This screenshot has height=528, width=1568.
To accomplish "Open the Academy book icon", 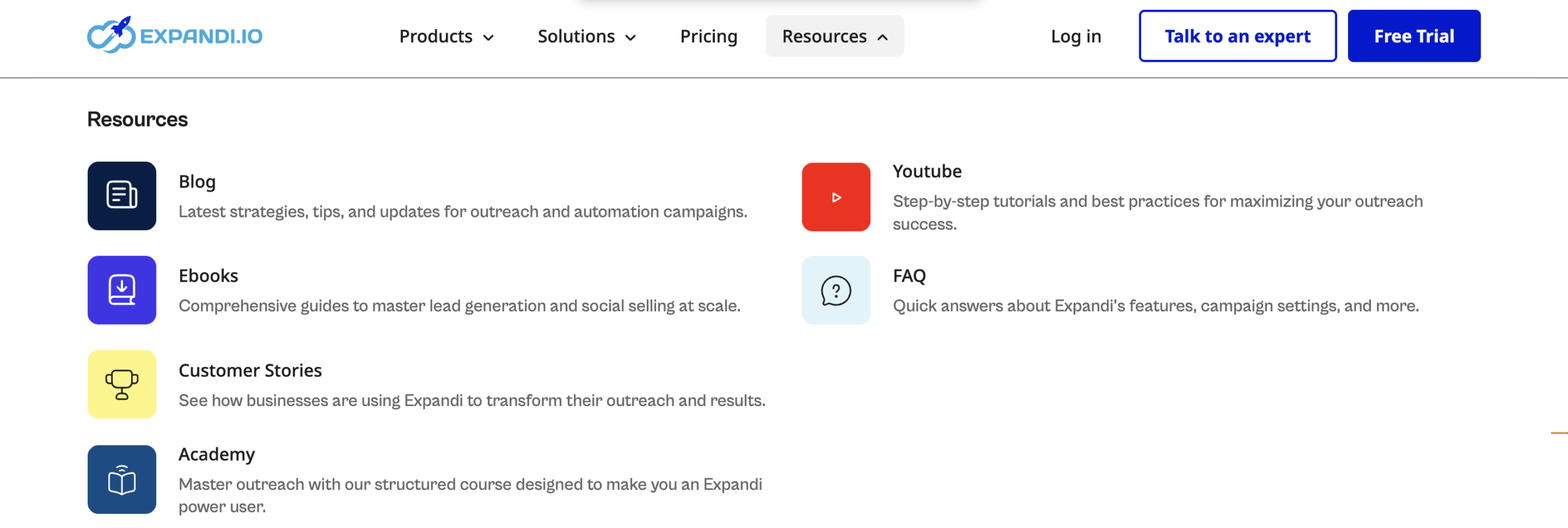I will coord(122,480).
